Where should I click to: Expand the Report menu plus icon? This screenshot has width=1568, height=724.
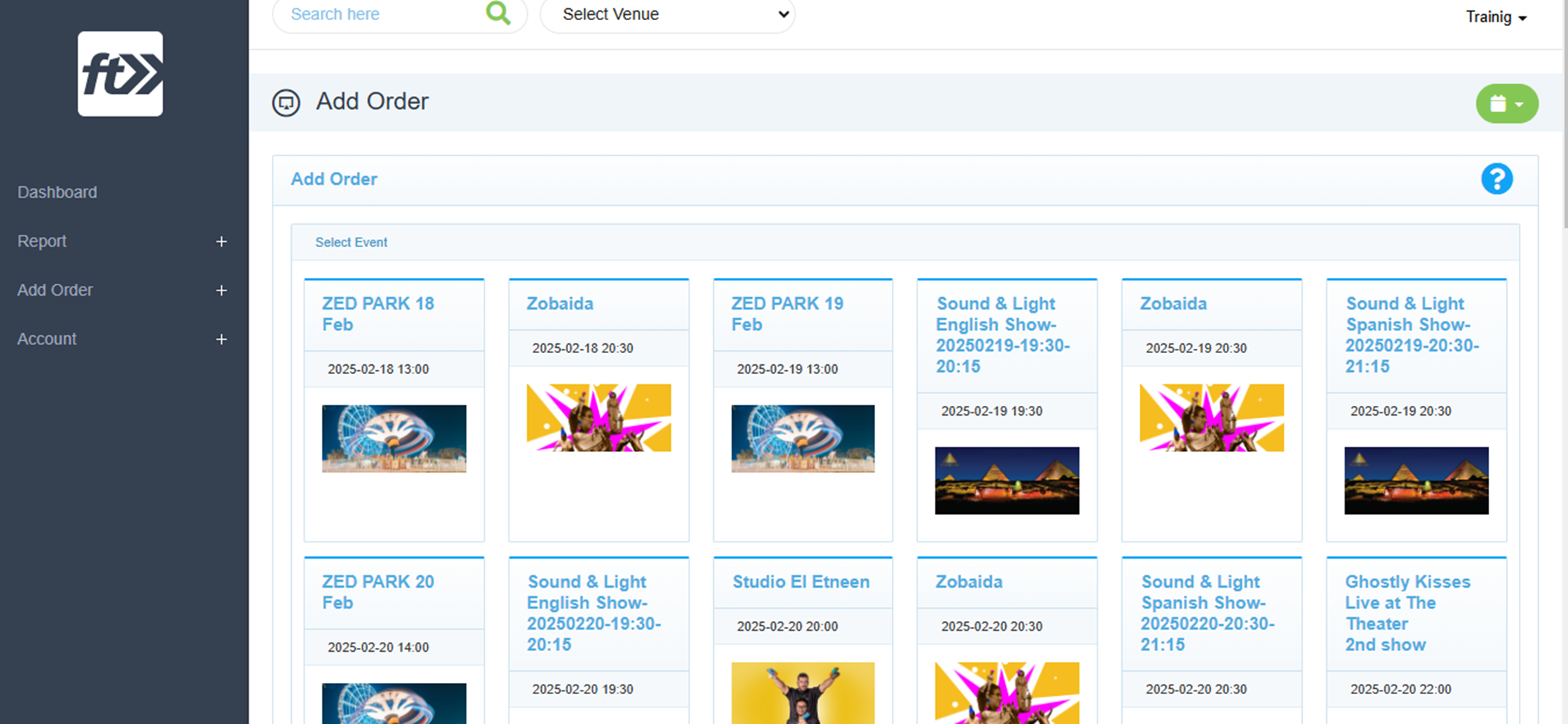pos(221,241)
